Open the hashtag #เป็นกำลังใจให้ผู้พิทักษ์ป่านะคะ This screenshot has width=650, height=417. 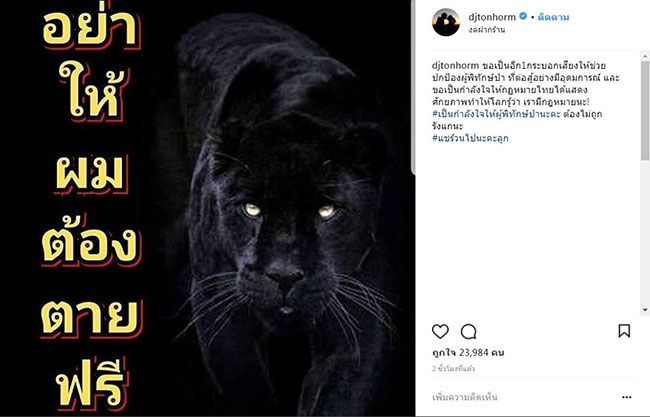(x=496, y=114)
